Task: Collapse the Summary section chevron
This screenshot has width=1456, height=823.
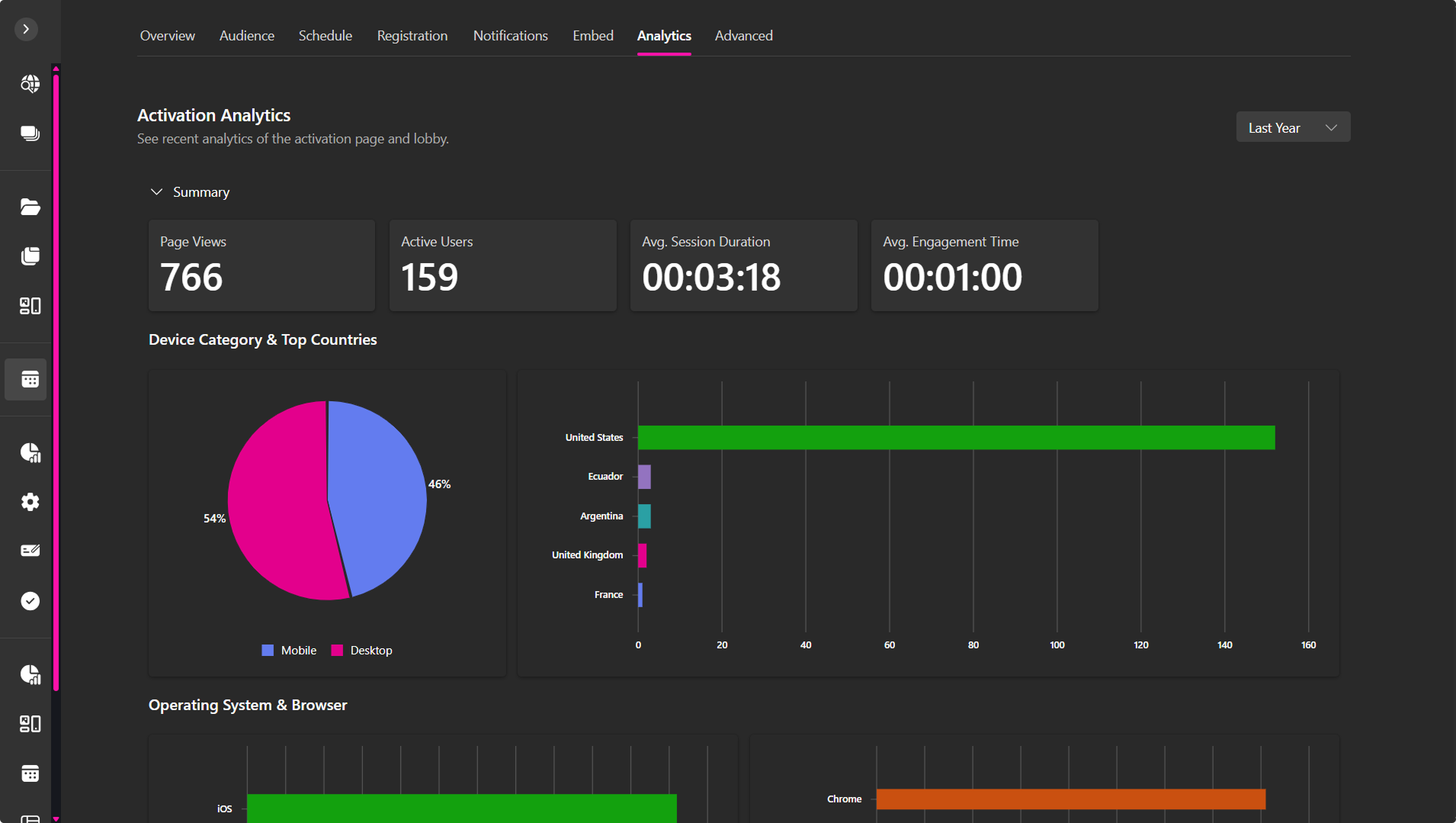Action: click(x=156, y=192)
